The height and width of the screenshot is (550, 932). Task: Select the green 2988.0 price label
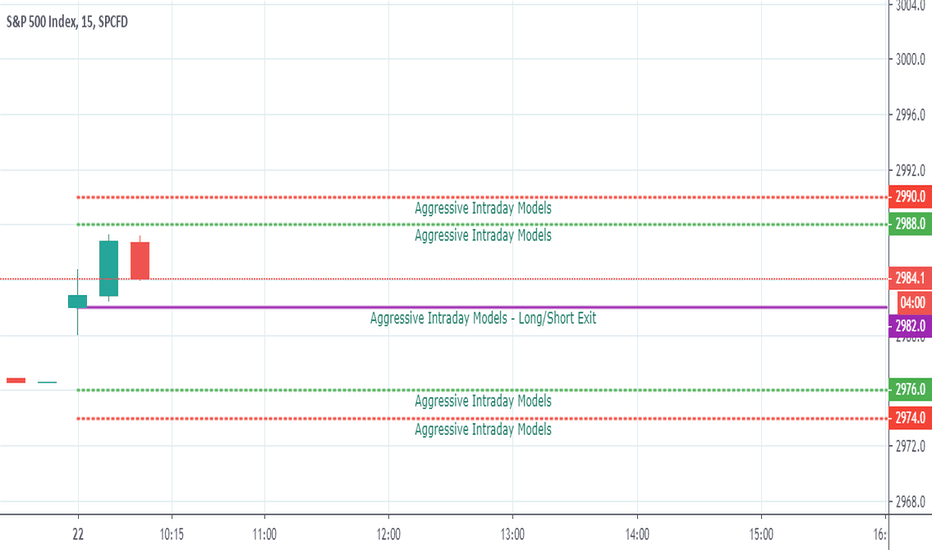(x=910, y=224)
